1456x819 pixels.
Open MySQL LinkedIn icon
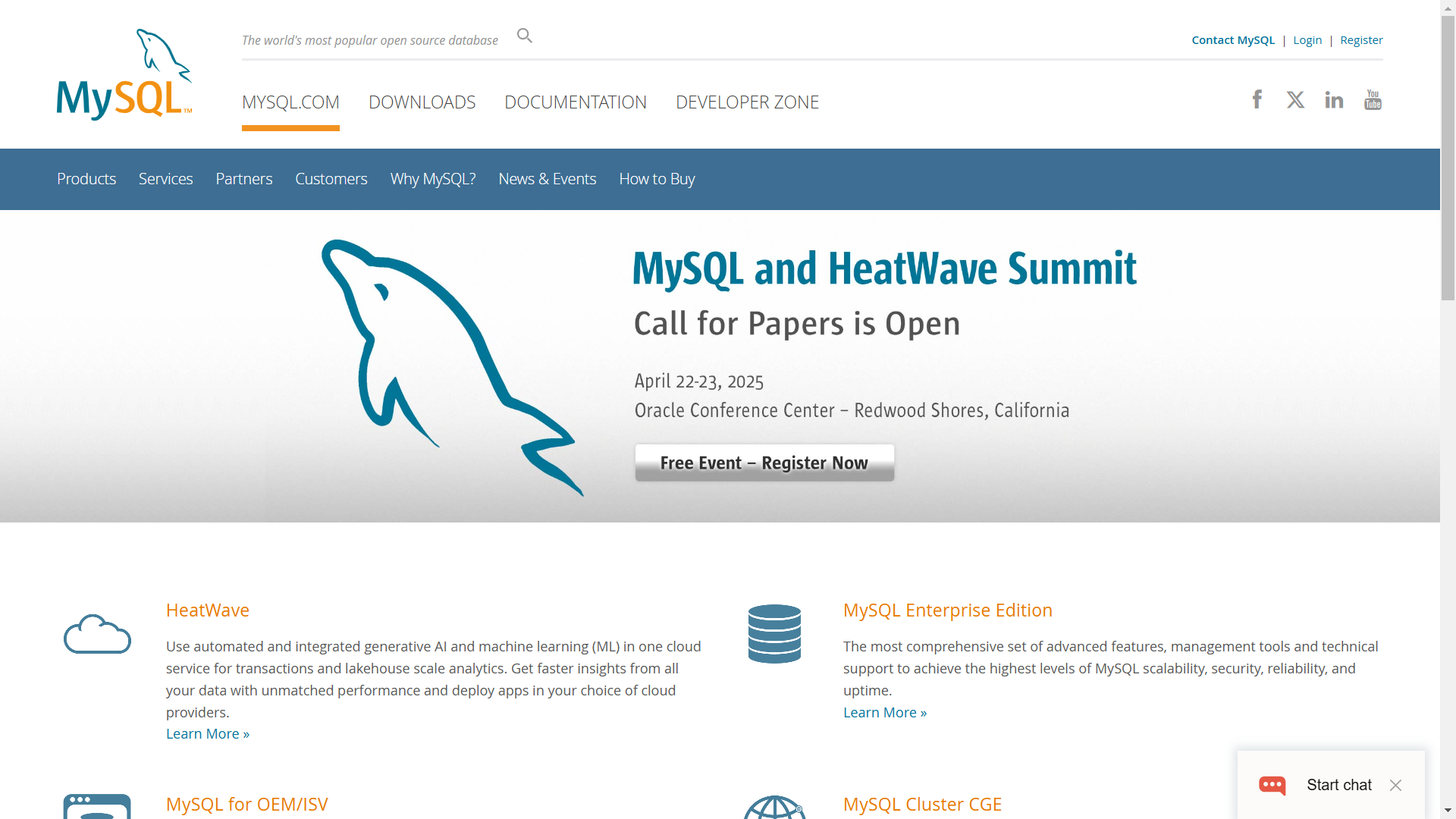(1334, 99)
